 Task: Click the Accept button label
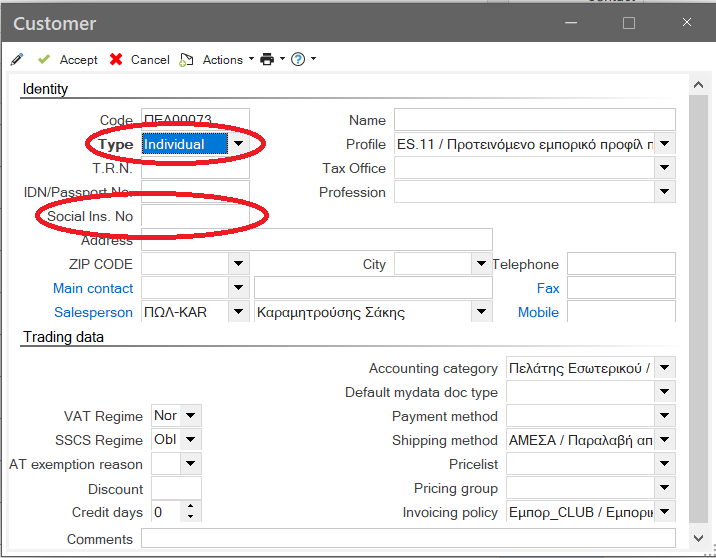(x=79, y=60)
